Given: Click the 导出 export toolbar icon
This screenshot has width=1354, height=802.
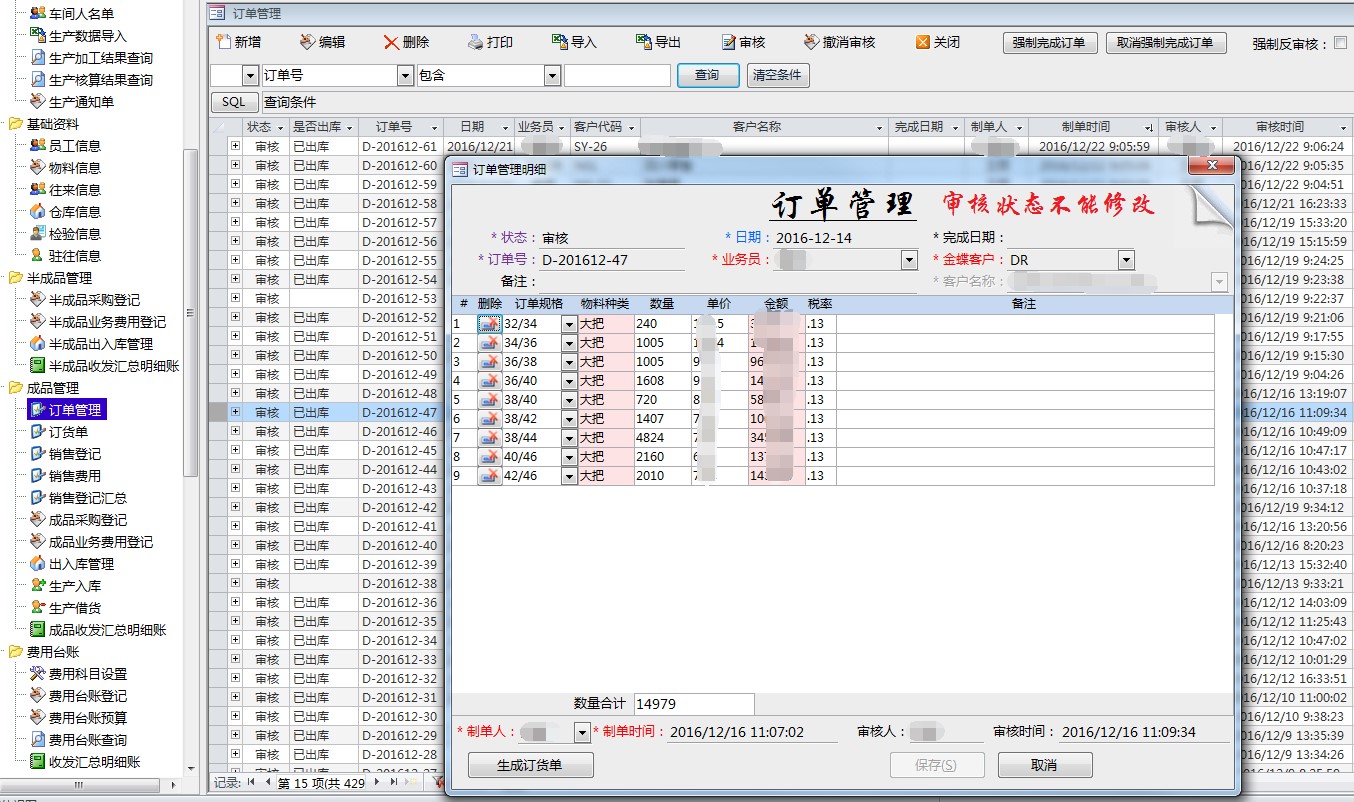Looking at the screenshot, I should 644,42.
